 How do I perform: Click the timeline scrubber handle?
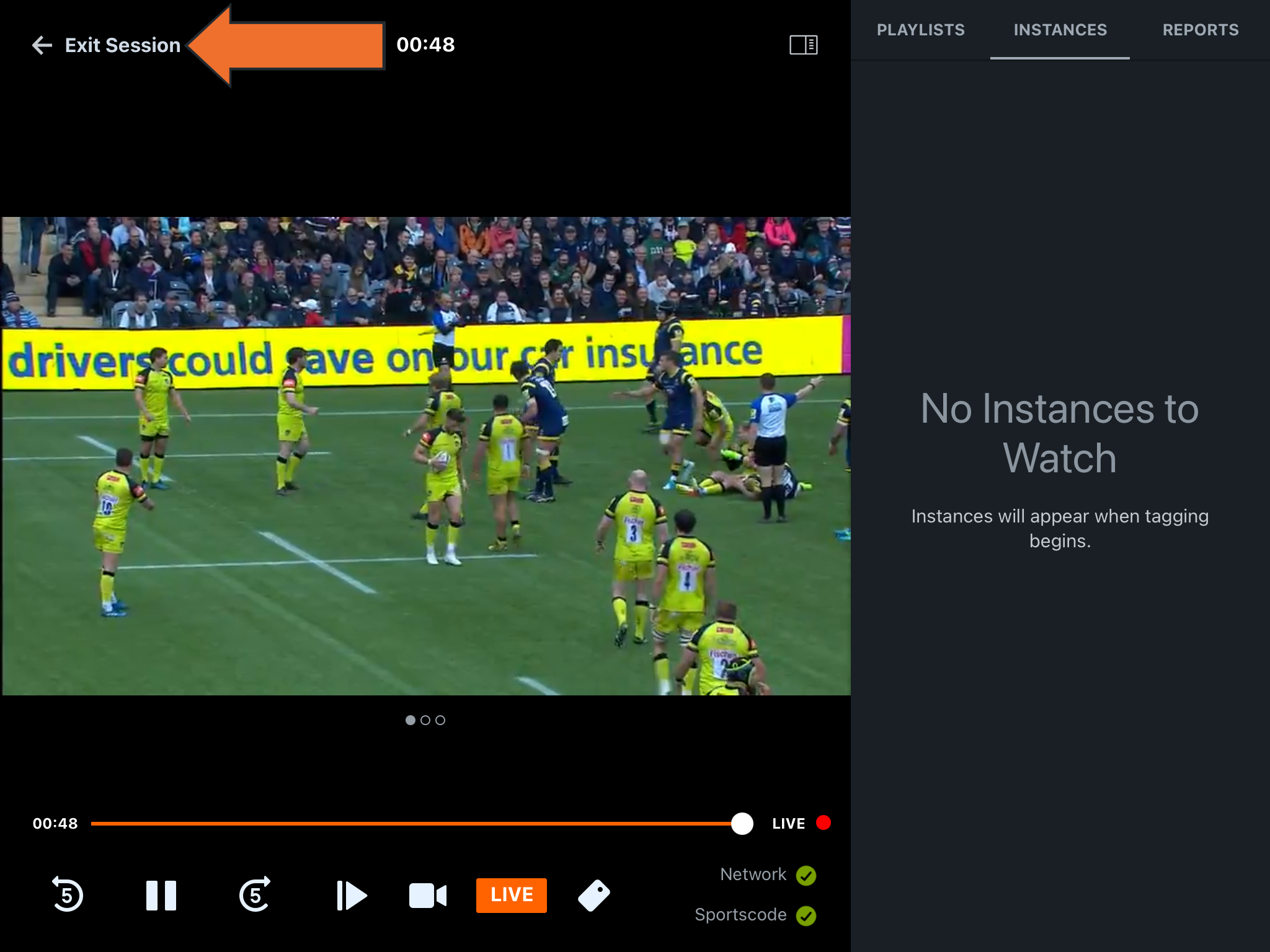pyautogui.click(x=742, y=824)
